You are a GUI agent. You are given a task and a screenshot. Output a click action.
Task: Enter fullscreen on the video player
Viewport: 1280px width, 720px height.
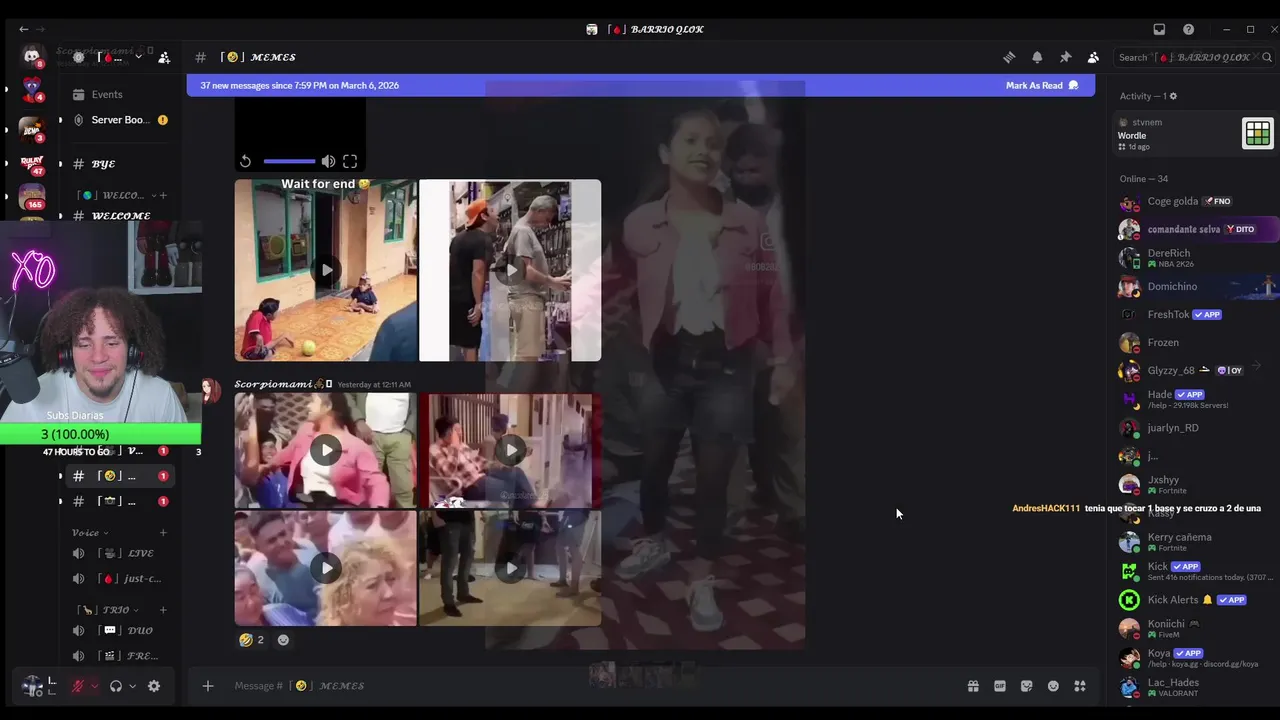coord(350,161)
